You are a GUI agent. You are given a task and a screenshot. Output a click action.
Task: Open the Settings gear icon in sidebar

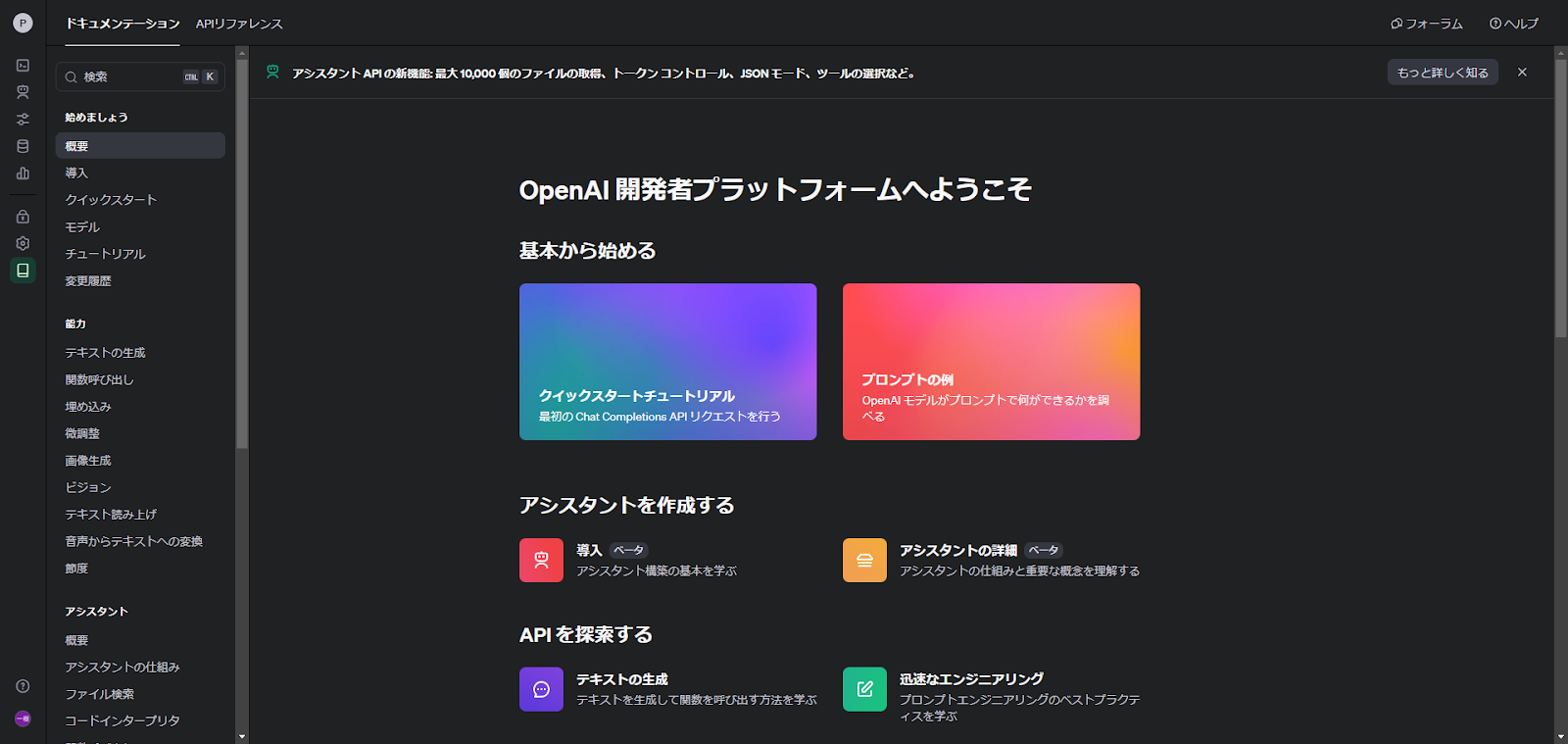(x=23, y=243)
